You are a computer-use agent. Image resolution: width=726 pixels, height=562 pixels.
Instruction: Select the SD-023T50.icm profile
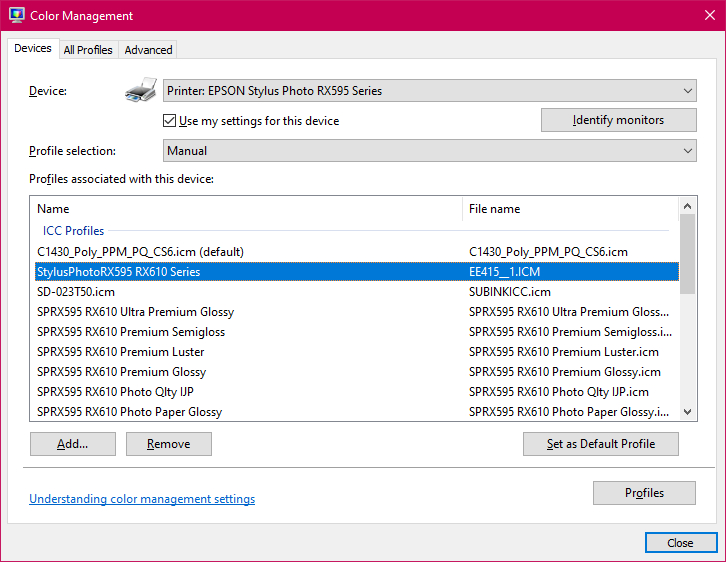[x=357, y=292]
